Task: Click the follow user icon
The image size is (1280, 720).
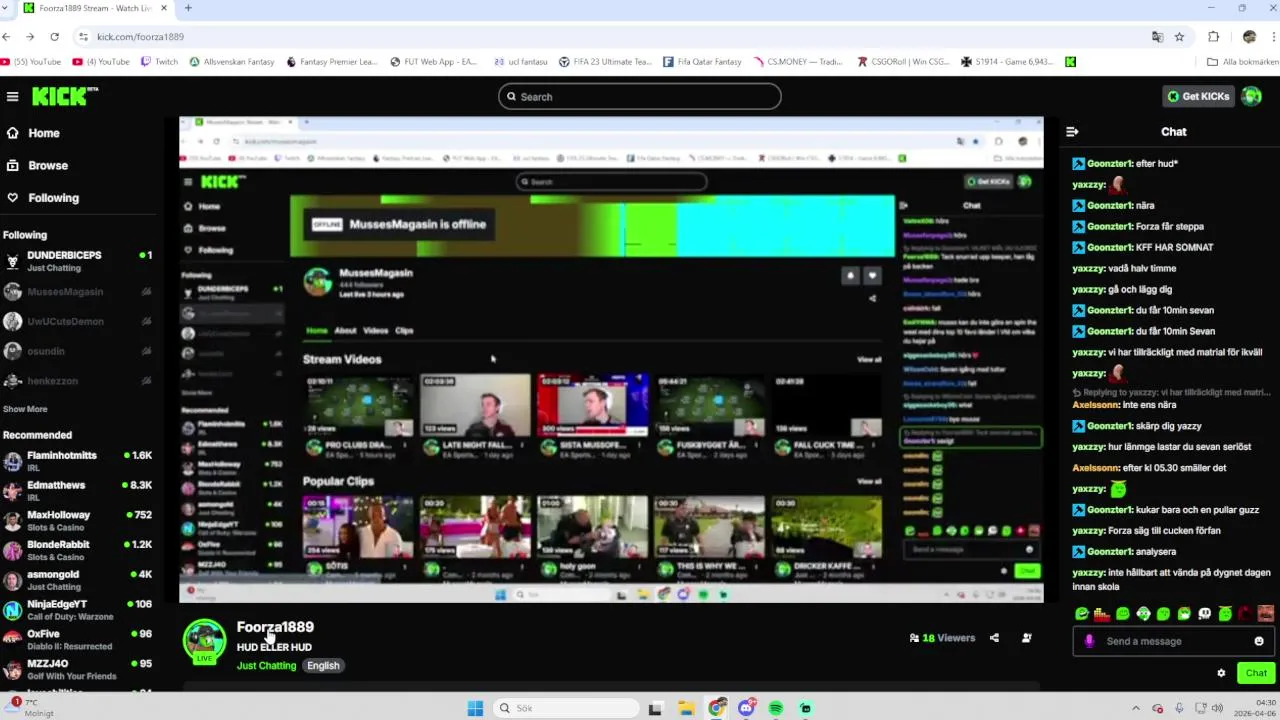Action: (x=1027, y=638)
